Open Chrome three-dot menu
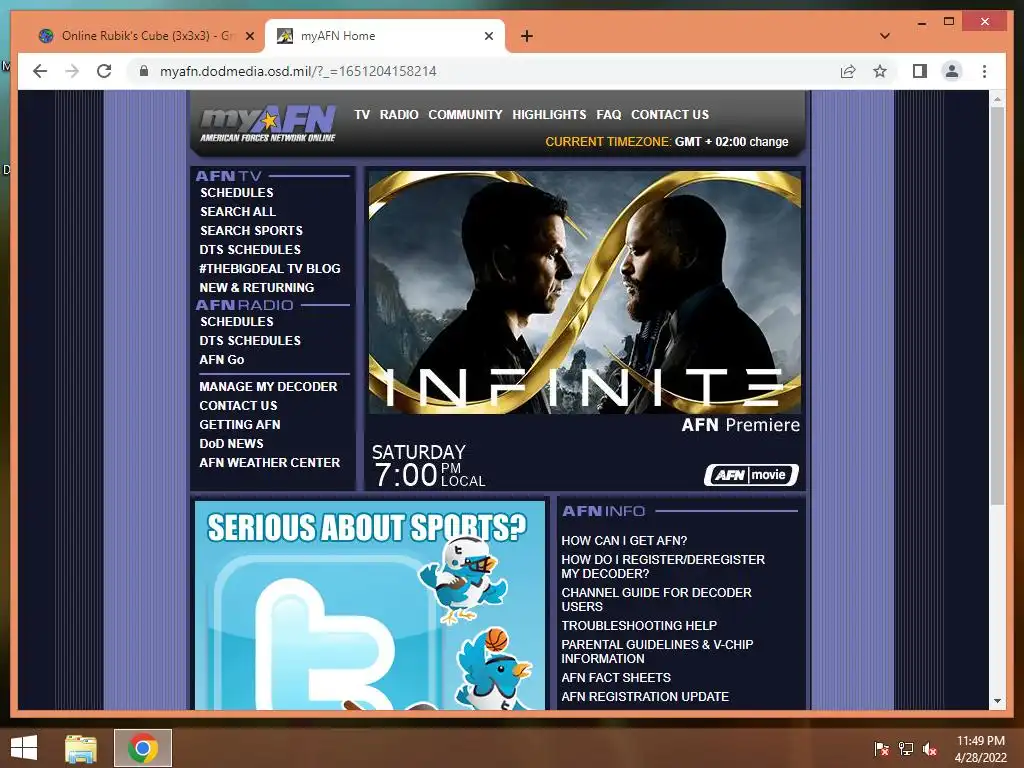This screenshot has height=768, width=1024. pos(984,71)
